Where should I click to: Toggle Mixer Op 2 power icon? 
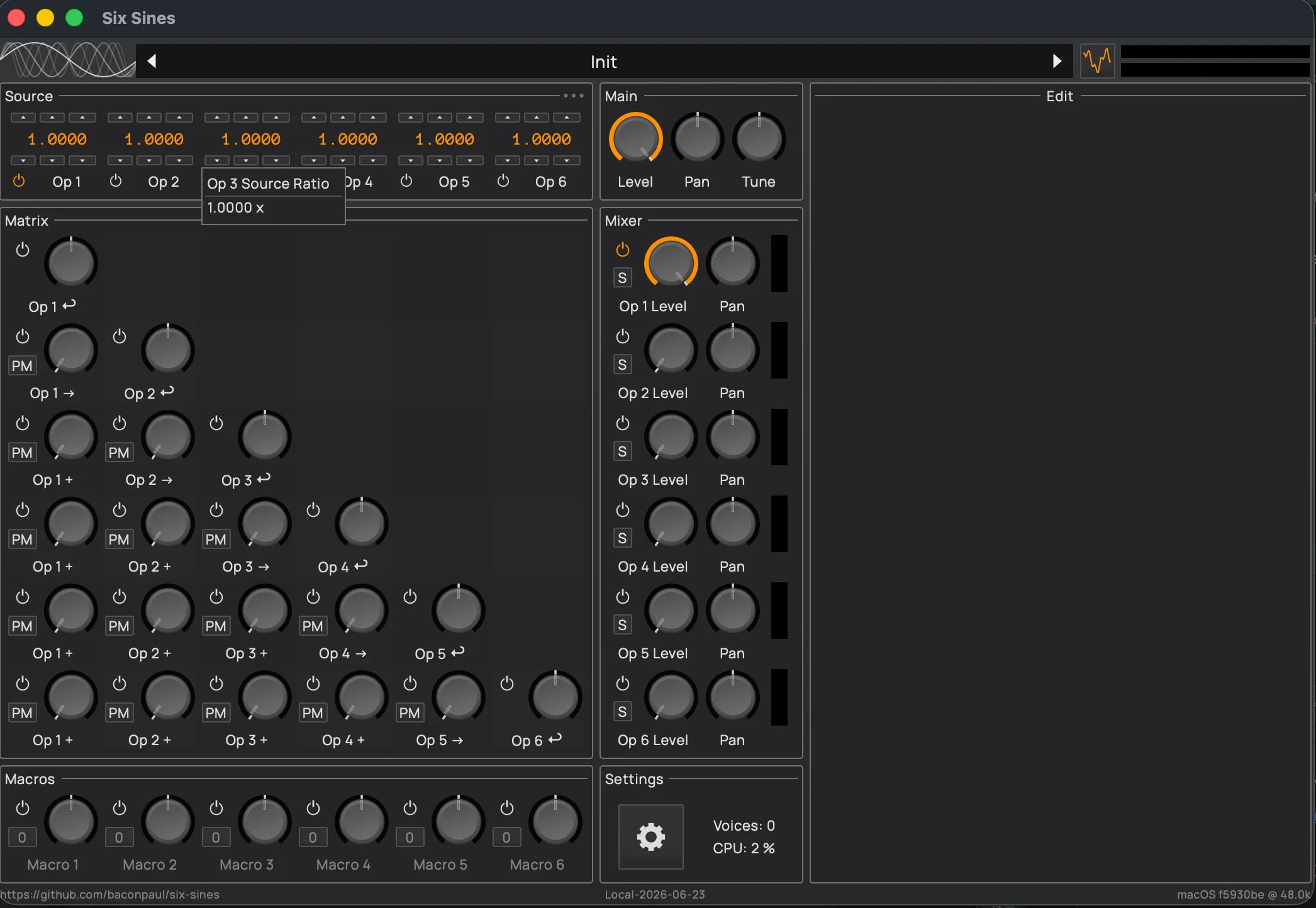[x=623, y=336]
